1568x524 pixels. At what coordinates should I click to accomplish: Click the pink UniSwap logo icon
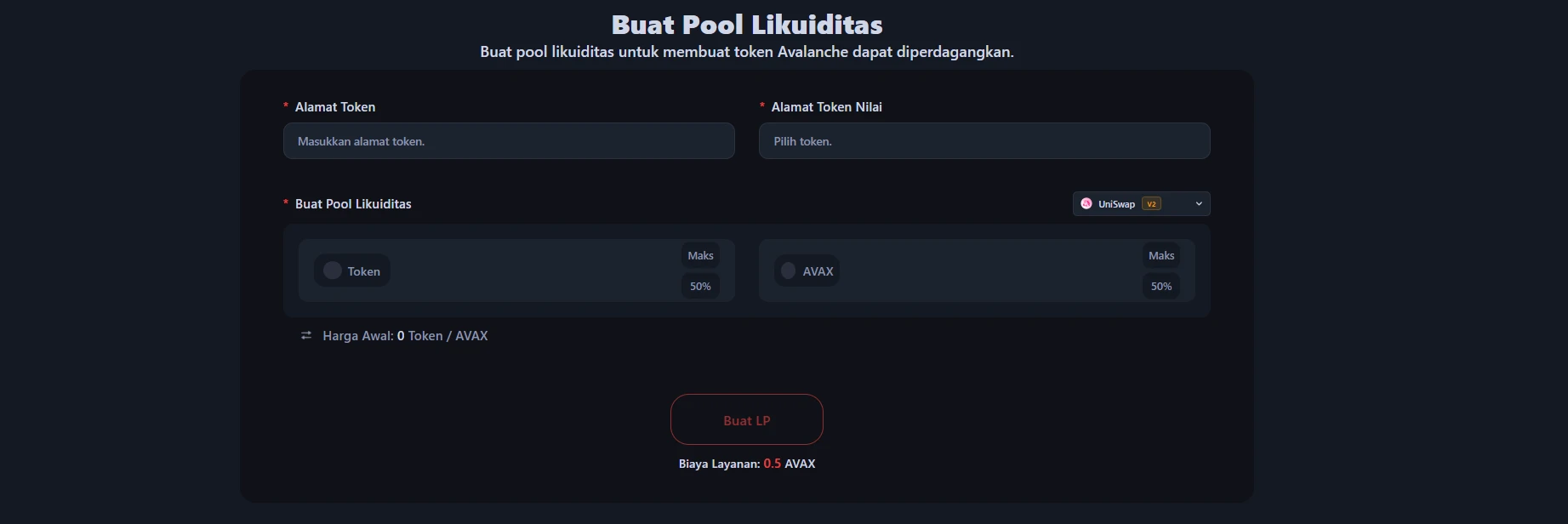tap(1086, 204)
